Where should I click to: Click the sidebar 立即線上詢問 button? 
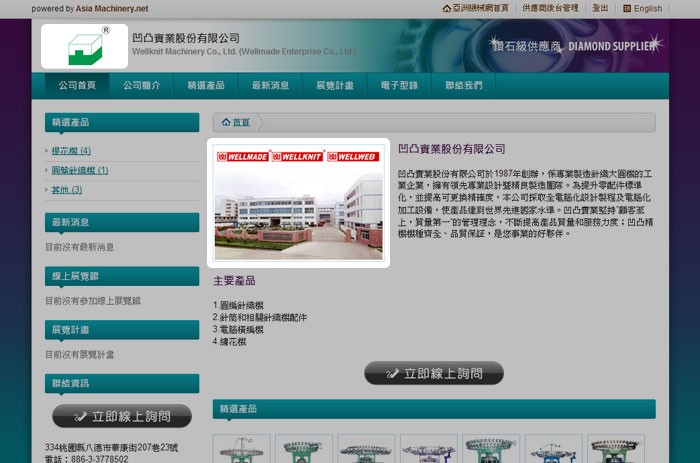pos(122,416)
